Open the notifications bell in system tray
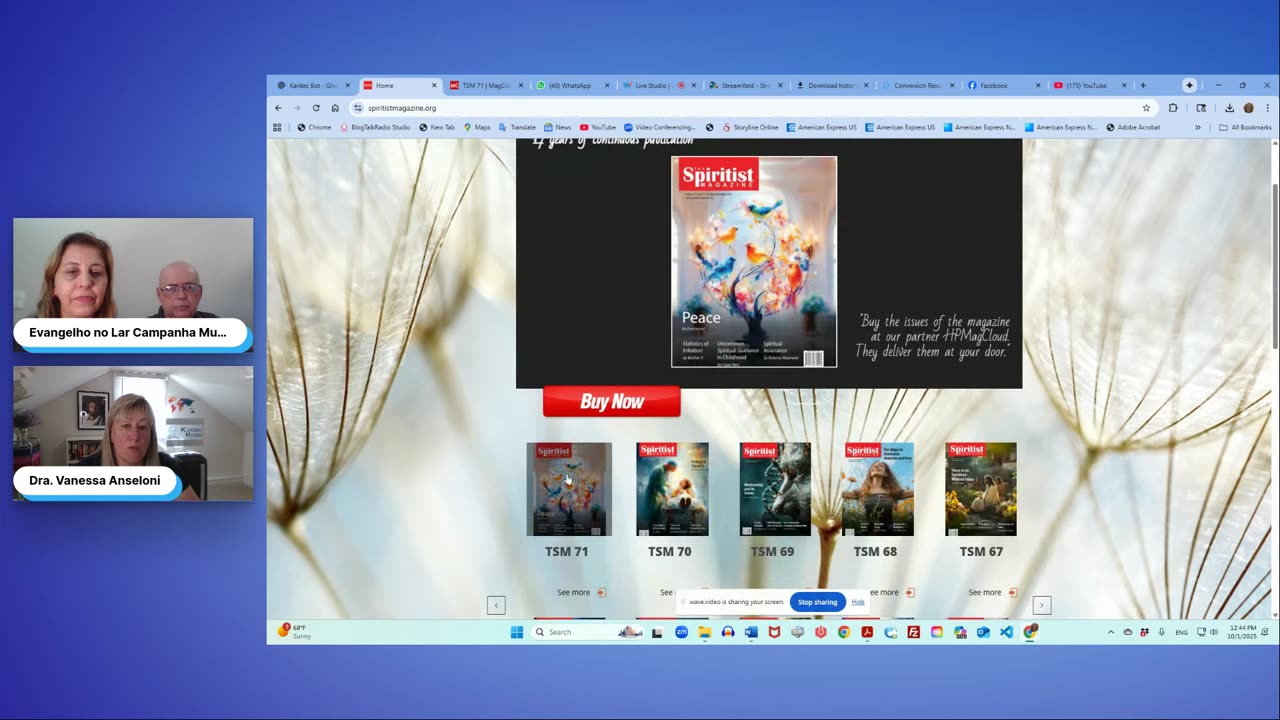The image size is (1280, 720). [x=1265, y=632]
